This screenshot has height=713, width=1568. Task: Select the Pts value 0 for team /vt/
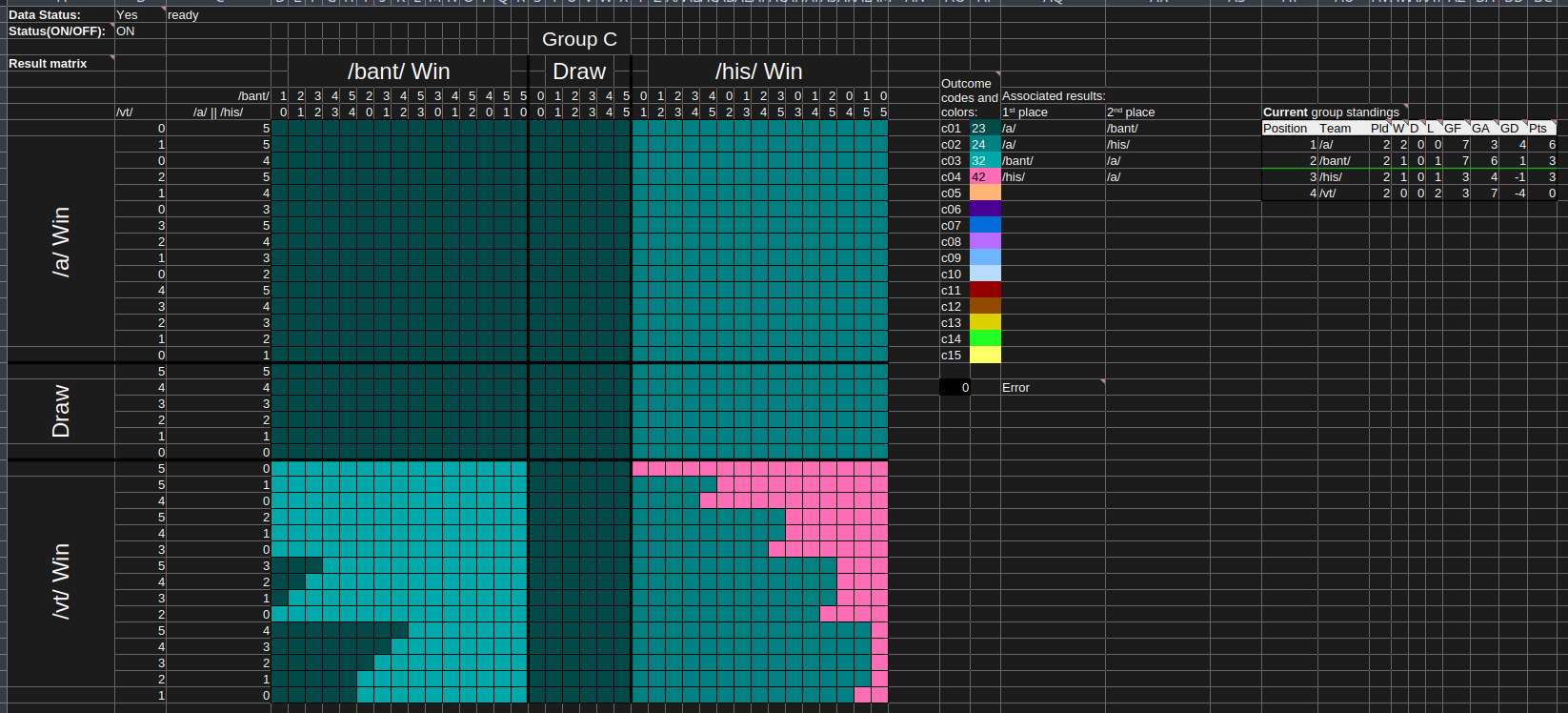point(1543,194)
